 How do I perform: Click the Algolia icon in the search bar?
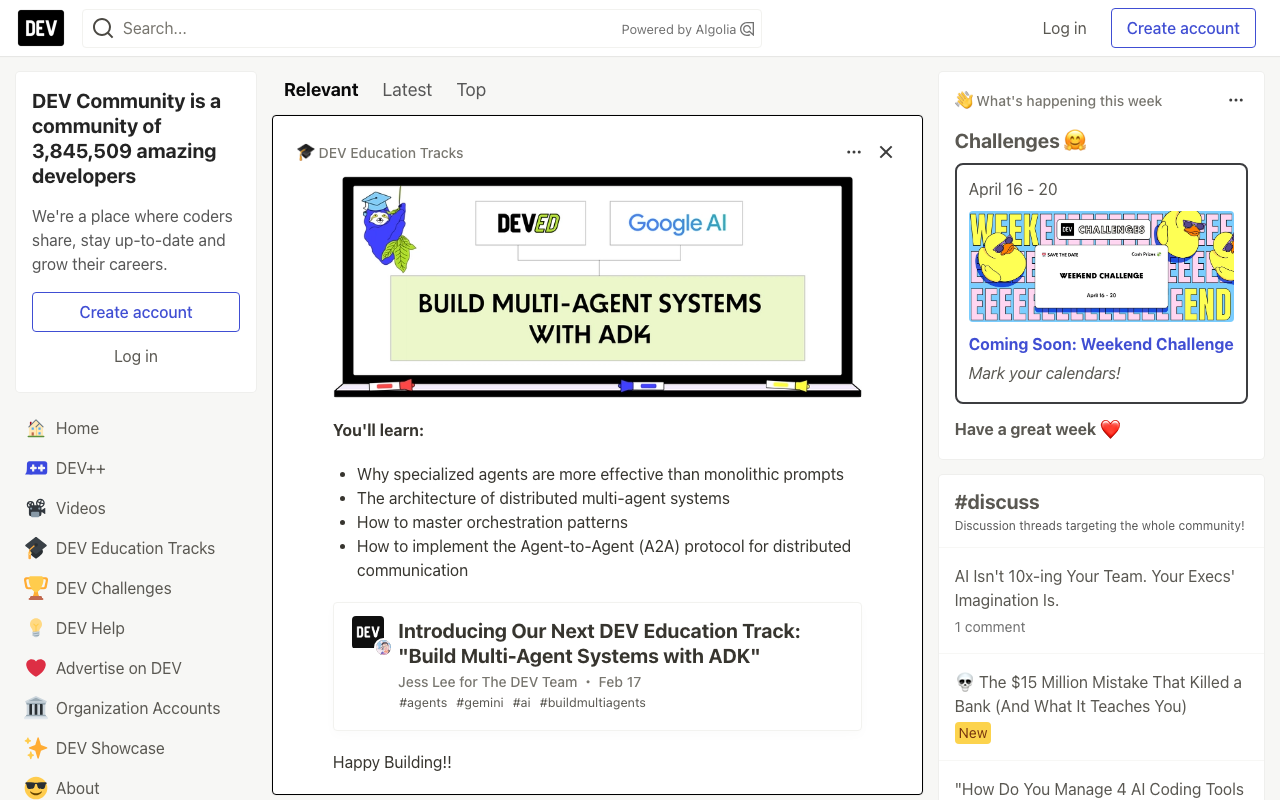coord(747,29)
